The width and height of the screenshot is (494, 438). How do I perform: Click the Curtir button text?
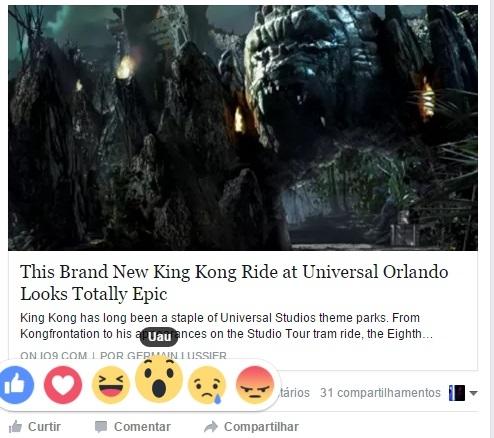pyautogui.click(x=44, y=426)
